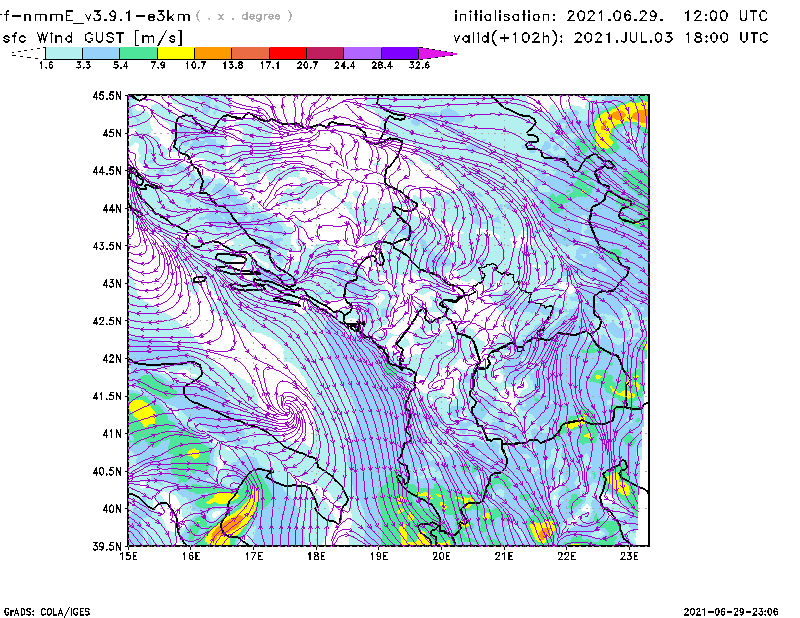800x618 pixels.
Task: Click the 'GrADS: COLA/IGES' footer credit
Action: coord(47,612)
